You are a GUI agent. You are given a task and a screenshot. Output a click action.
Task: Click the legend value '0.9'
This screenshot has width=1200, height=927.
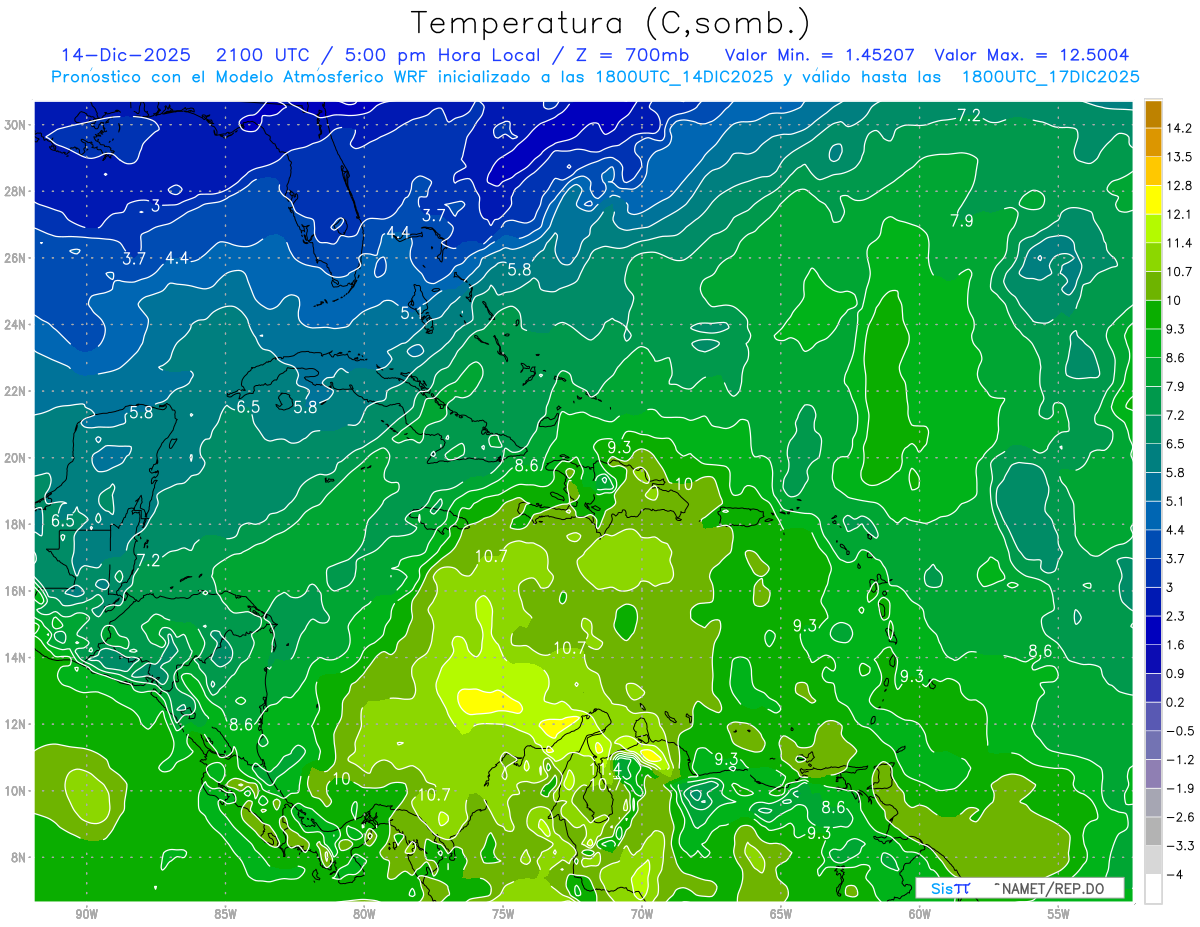(1175, 674)
